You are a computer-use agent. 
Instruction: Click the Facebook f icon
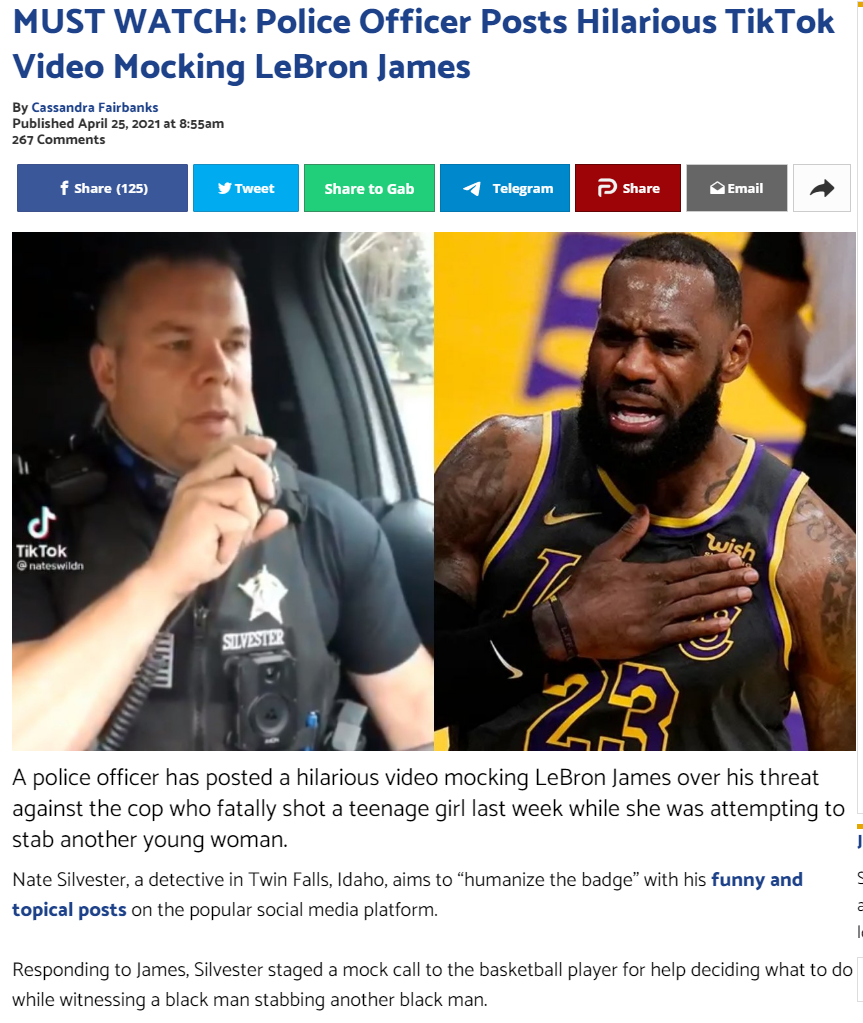(64, 188)
